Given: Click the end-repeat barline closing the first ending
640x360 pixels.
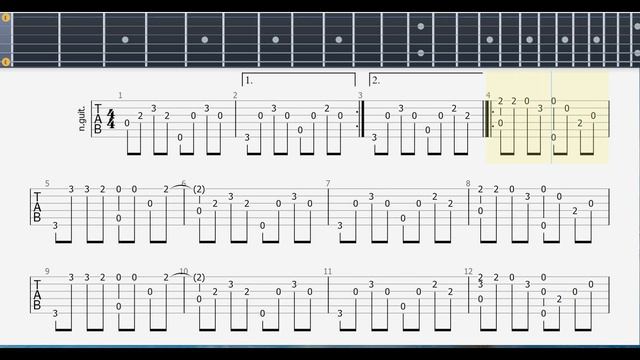Looking at the screenshot, I should (x=360, y=119).
